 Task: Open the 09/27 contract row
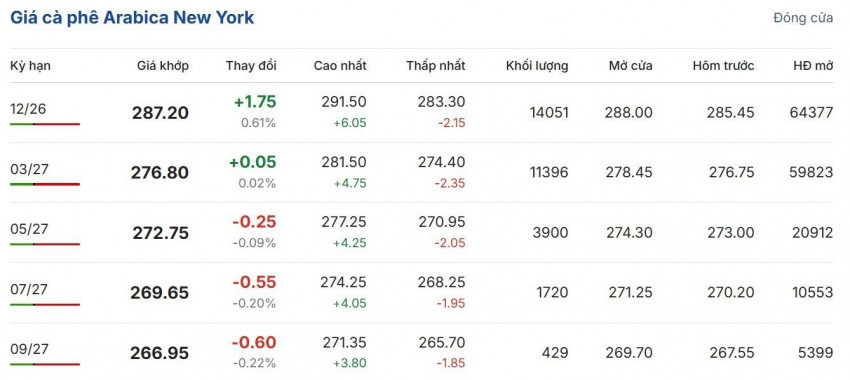click(422, 352)
